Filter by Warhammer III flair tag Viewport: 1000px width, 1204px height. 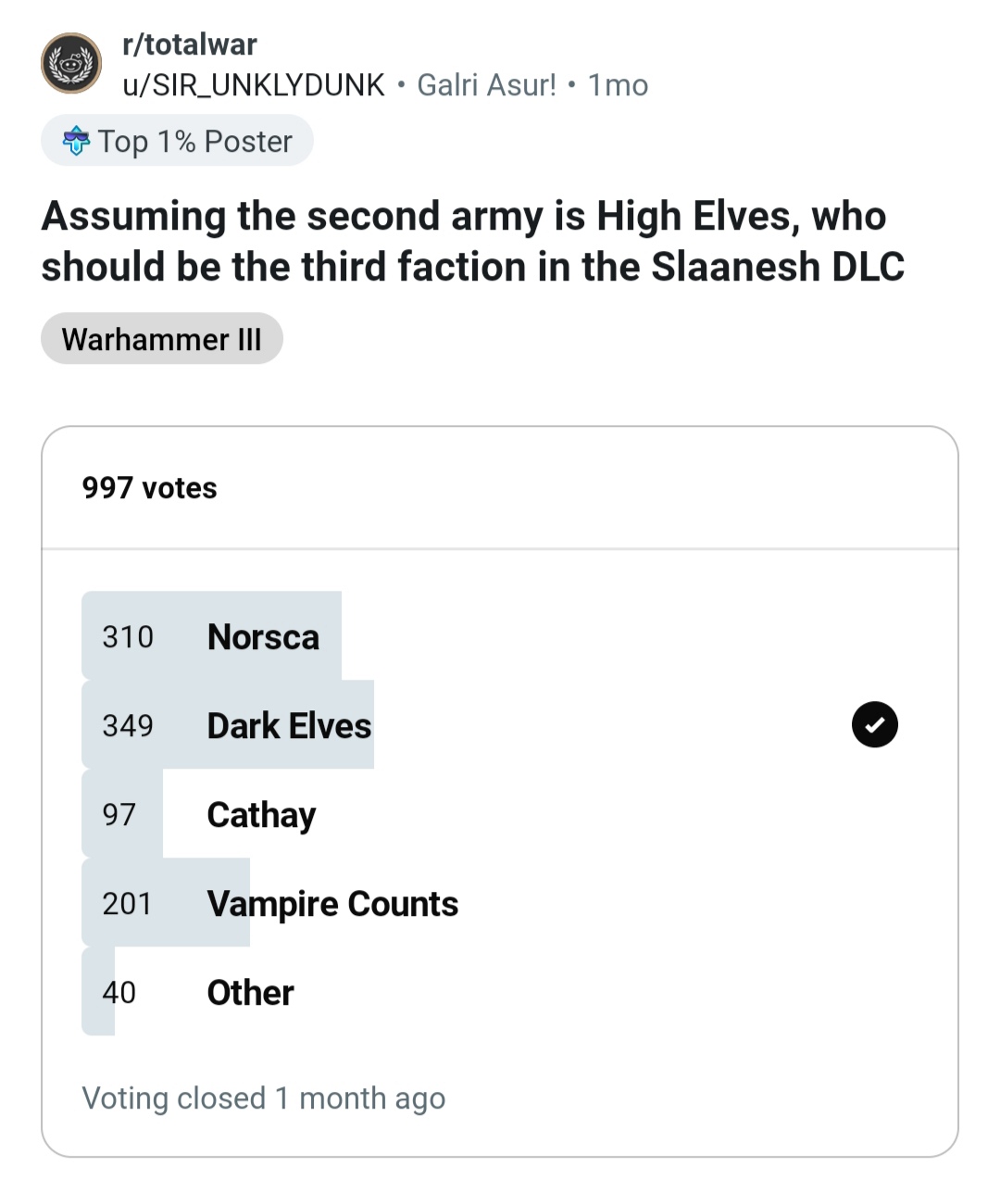[x=162, y=339]
